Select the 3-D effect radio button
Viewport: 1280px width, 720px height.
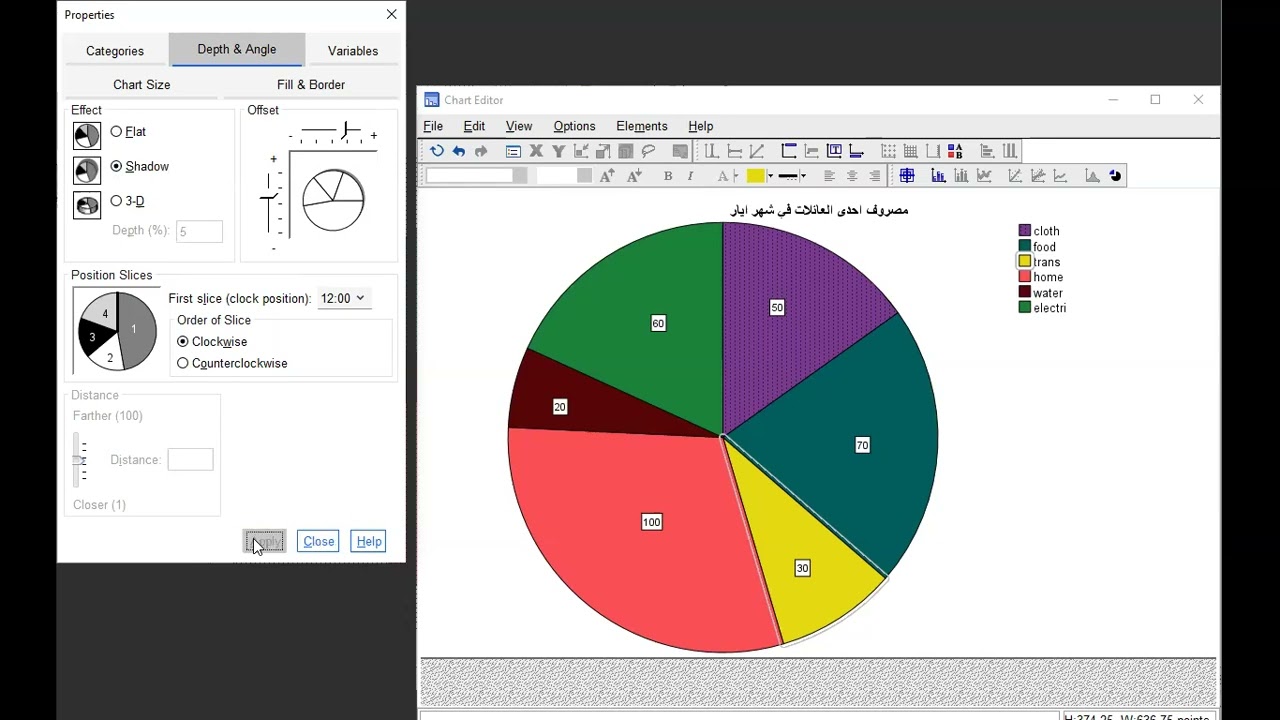point(116,201)
